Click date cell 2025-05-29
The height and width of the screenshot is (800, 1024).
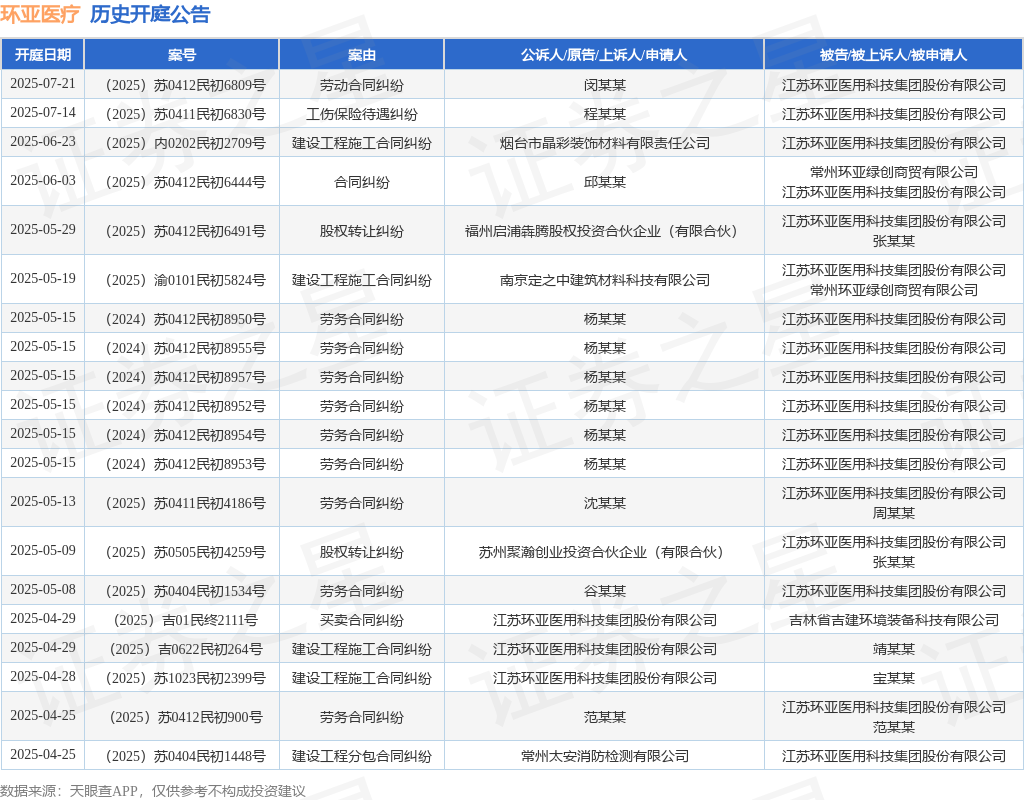[42, 229]
